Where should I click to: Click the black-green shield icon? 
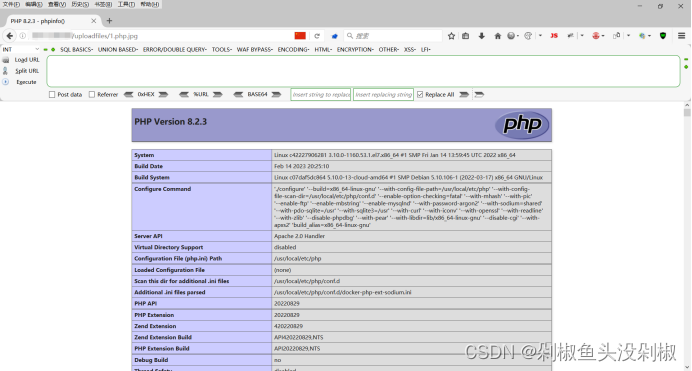click(663, 36)
